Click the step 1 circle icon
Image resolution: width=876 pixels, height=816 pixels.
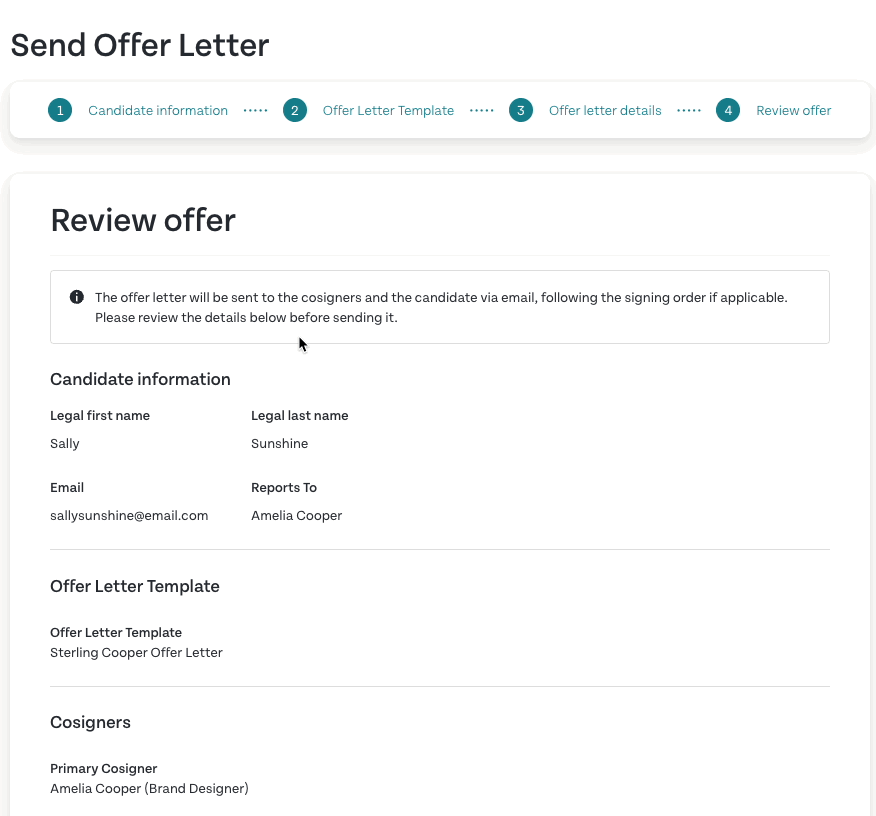(60, 110)
